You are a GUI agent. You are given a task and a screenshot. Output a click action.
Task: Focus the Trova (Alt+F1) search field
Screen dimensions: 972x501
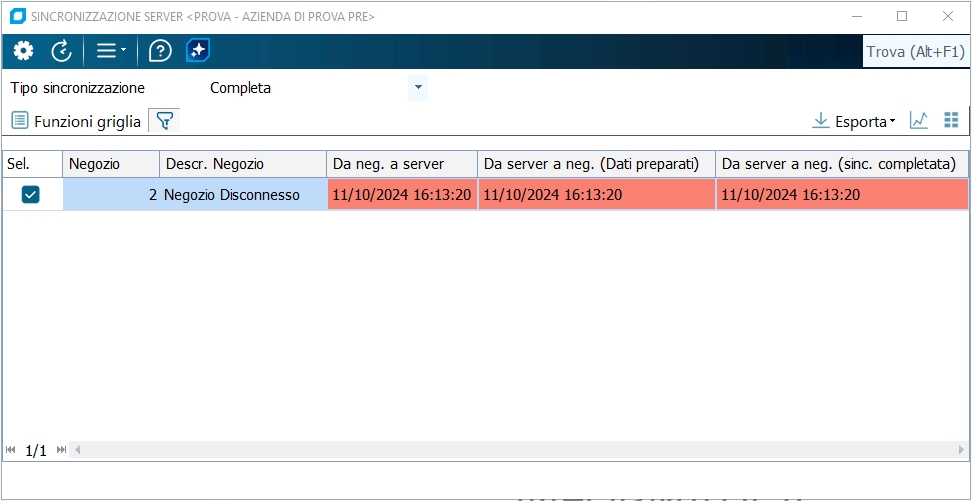[x=916, y=51]
